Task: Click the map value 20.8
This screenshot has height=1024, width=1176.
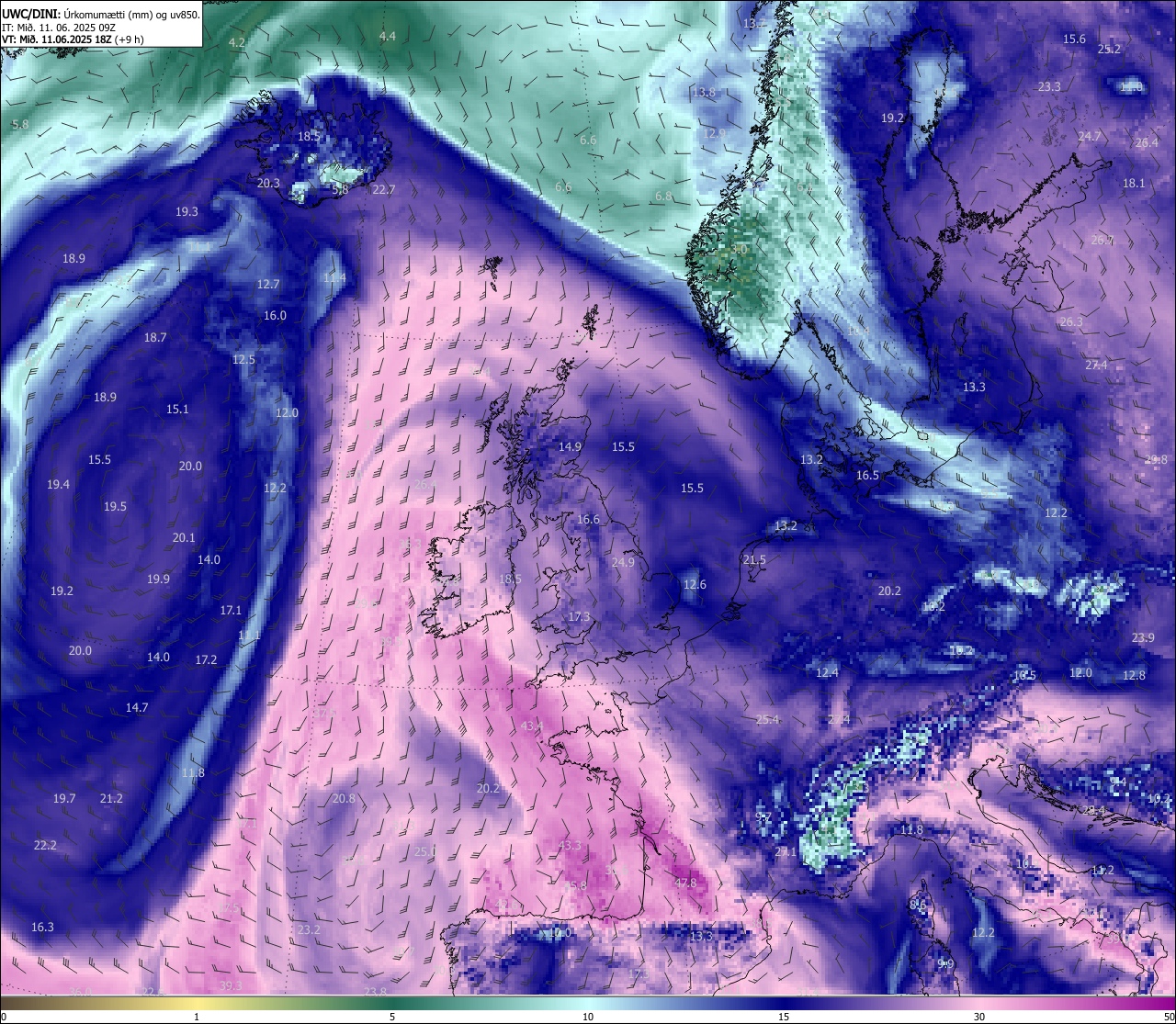Action: [x=344, y=799]
